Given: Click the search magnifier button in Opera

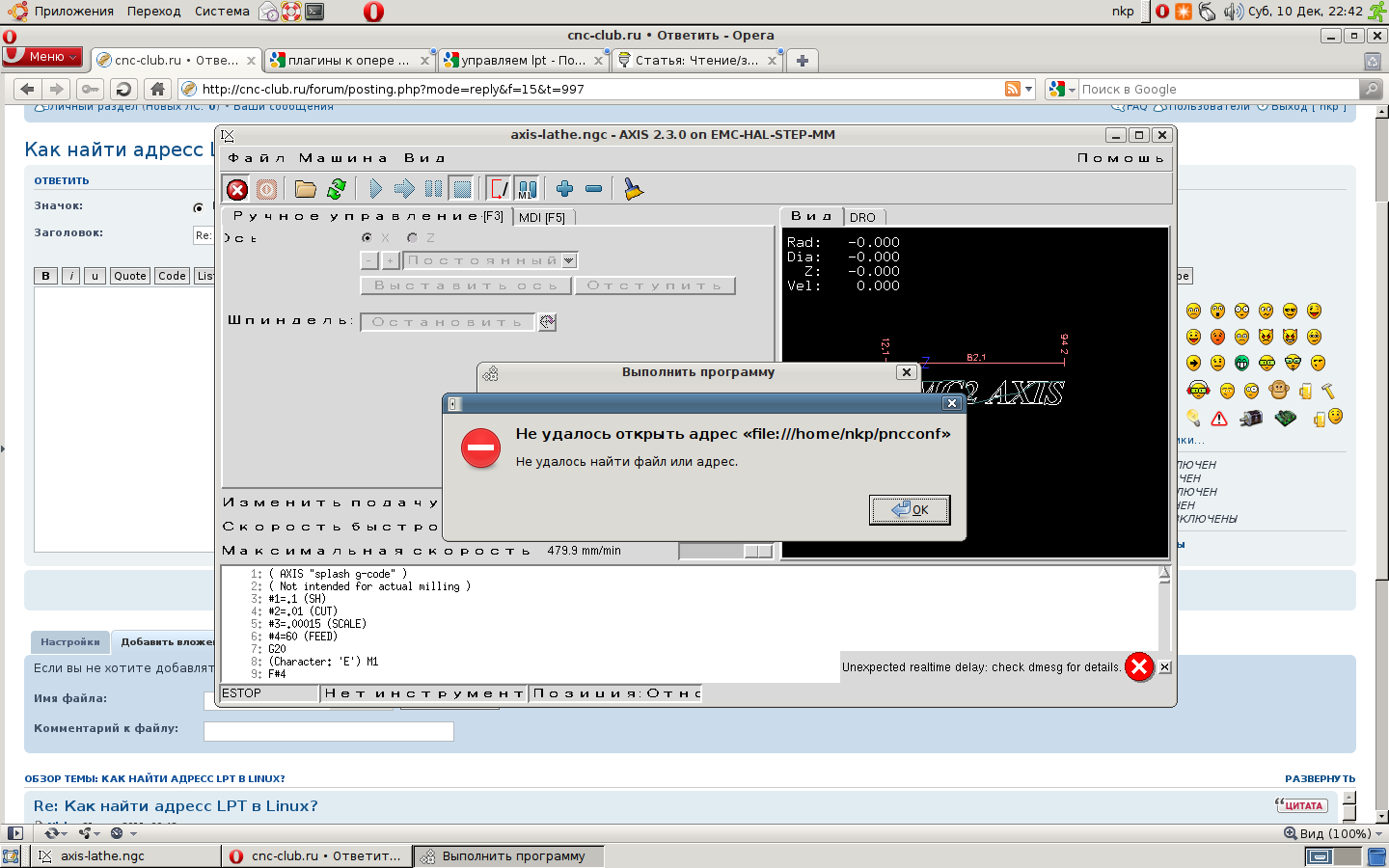Looking at the screenshot, I should tap(1371, 89).
